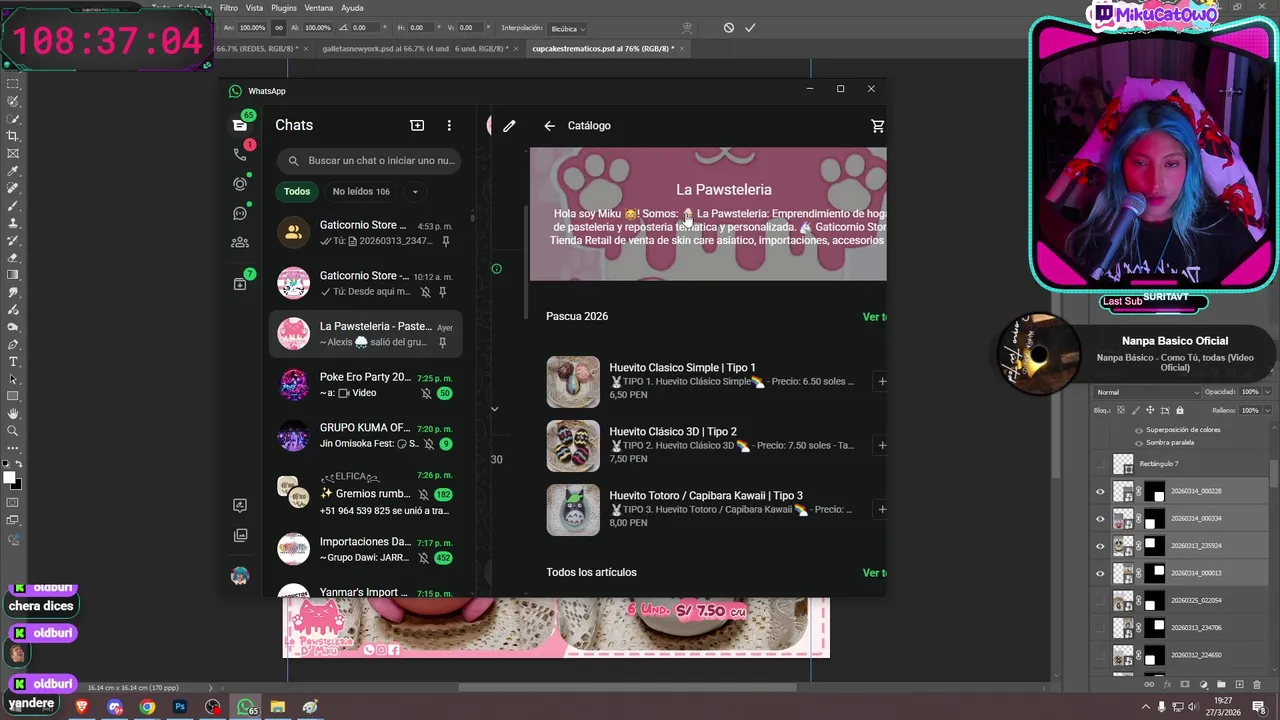Screen dimensions: 1280x720
Task: Select the Pen tool in Photoshop
Action: [13, 344]
